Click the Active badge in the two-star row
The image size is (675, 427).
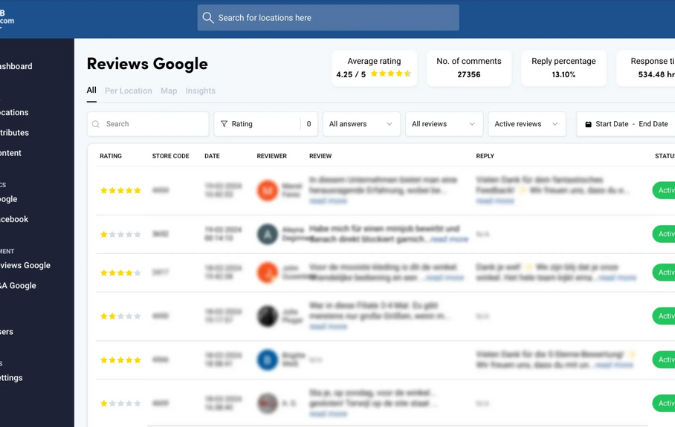(664, 316)
